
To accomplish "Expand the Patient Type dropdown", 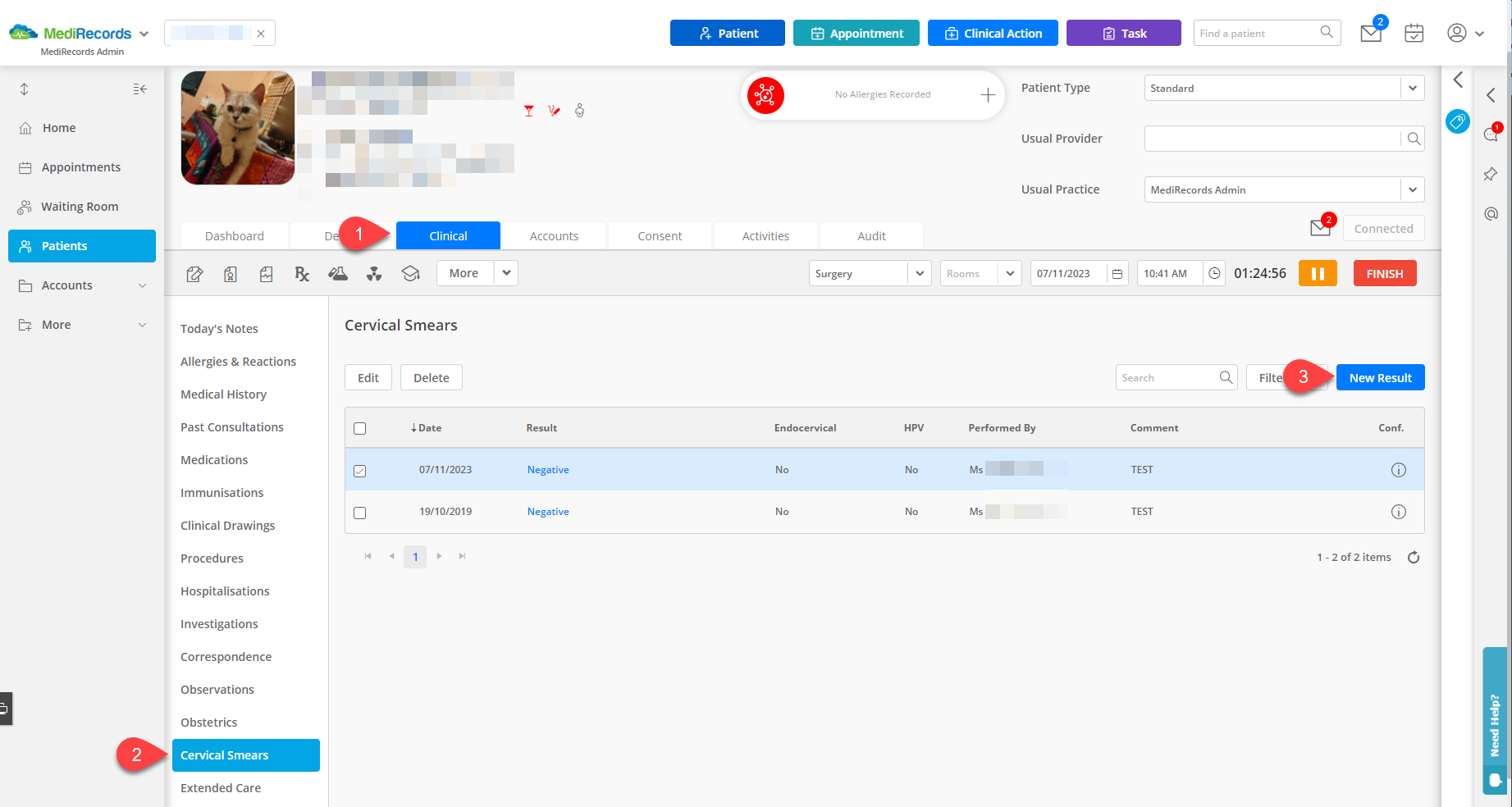I will click(1412, 88).
